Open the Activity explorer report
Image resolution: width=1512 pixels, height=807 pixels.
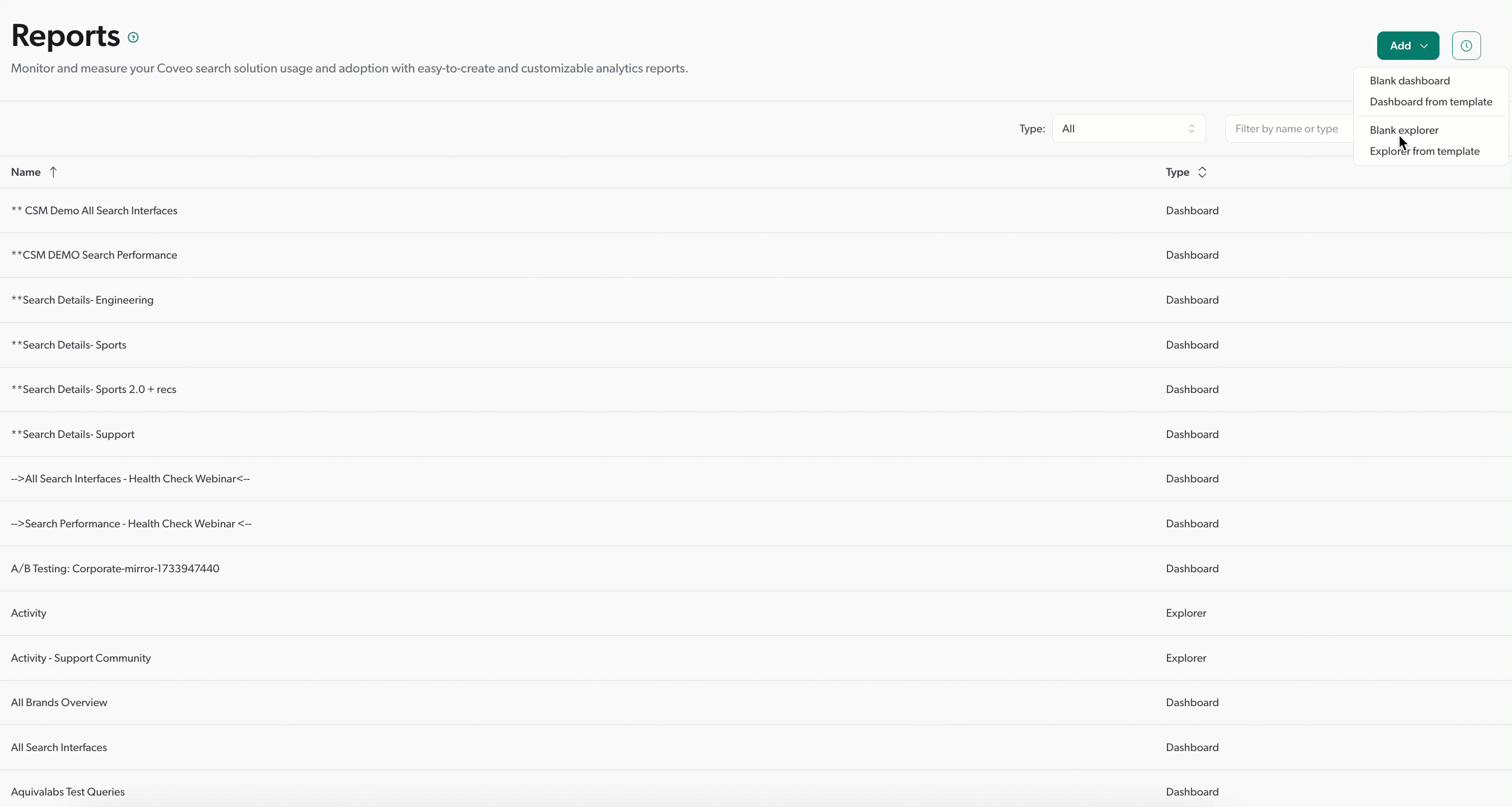coord(29,613)
